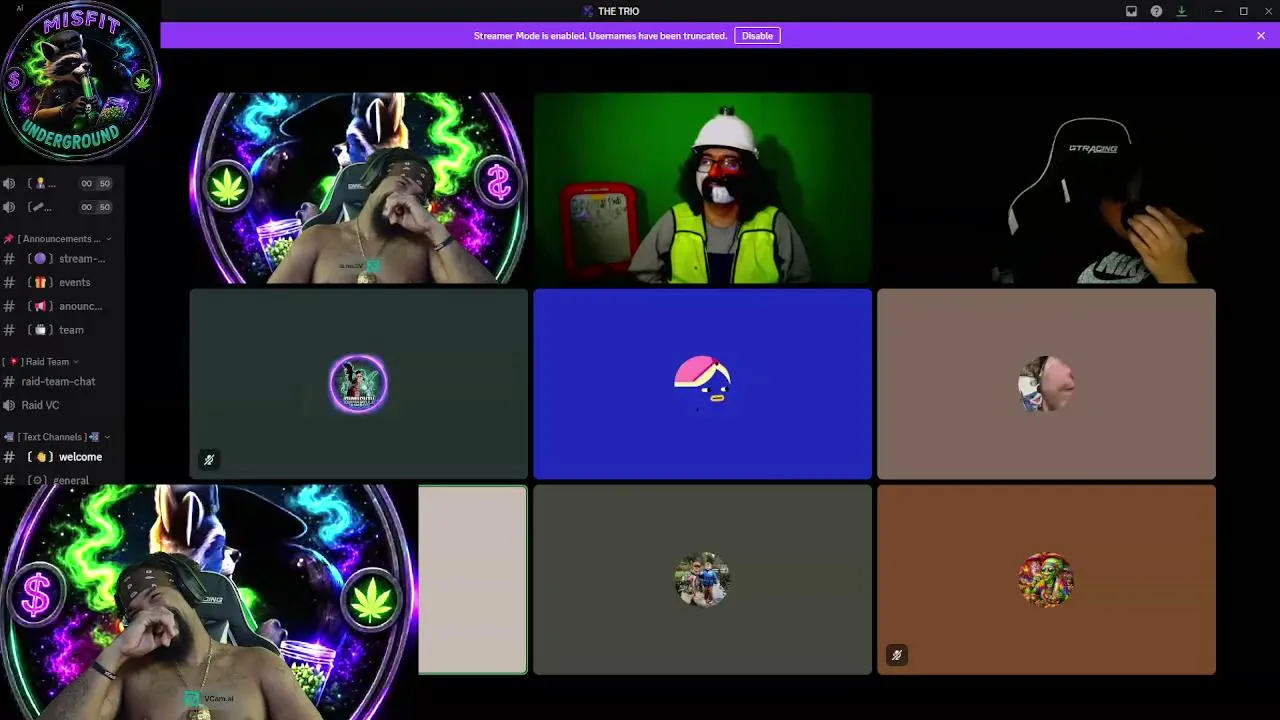
Task: Click the THE TRIO window title
Action: (618, 11)
